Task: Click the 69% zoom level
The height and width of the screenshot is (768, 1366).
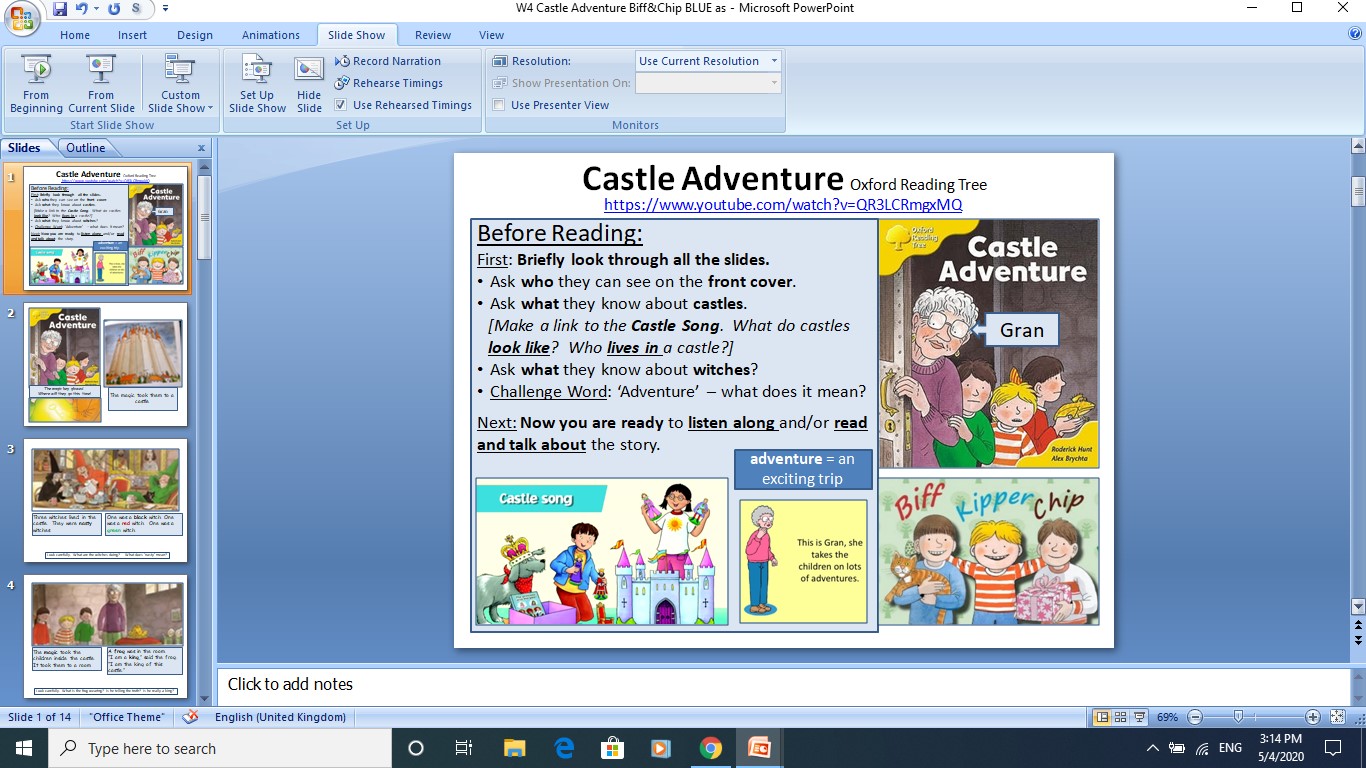Action: click(x=1167, y=717)
